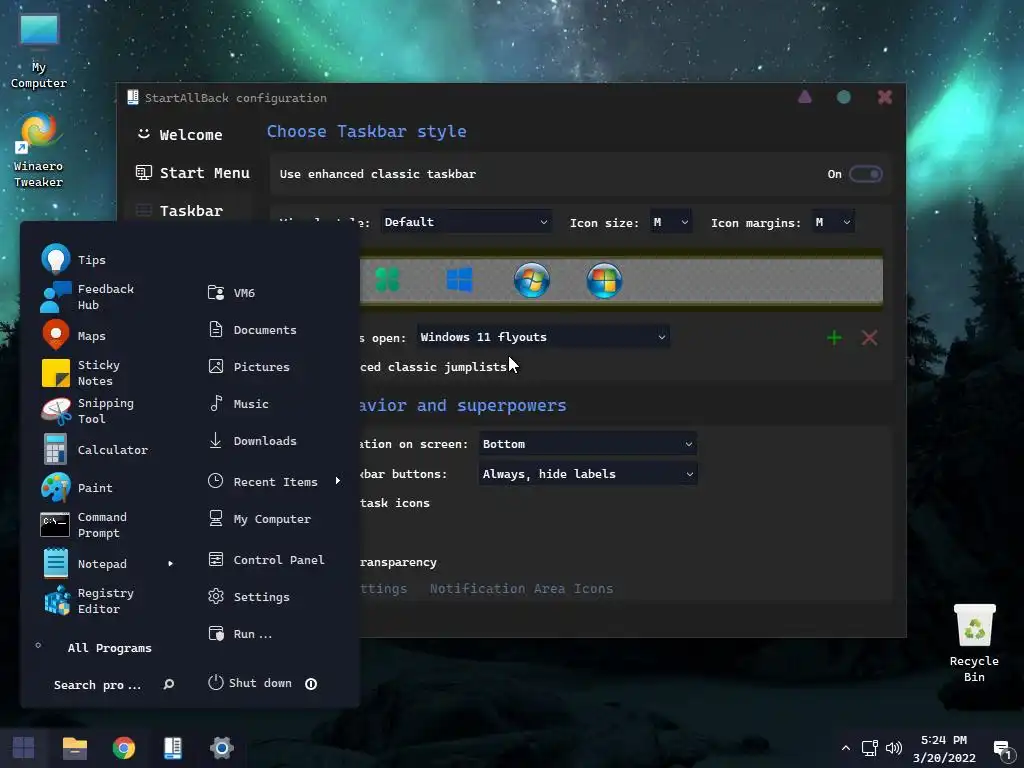
Task: Select the Windows 10 flat logo start button
Action: 459,280
